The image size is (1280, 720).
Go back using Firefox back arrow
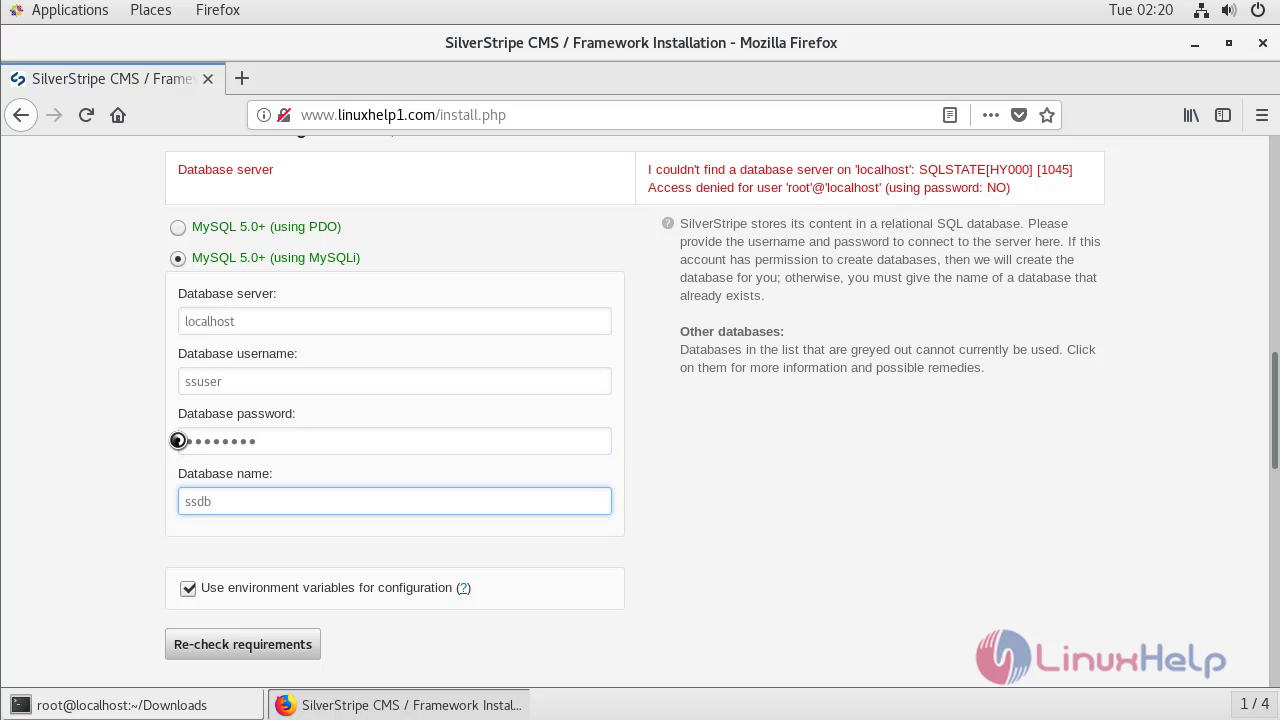[21, 115]
